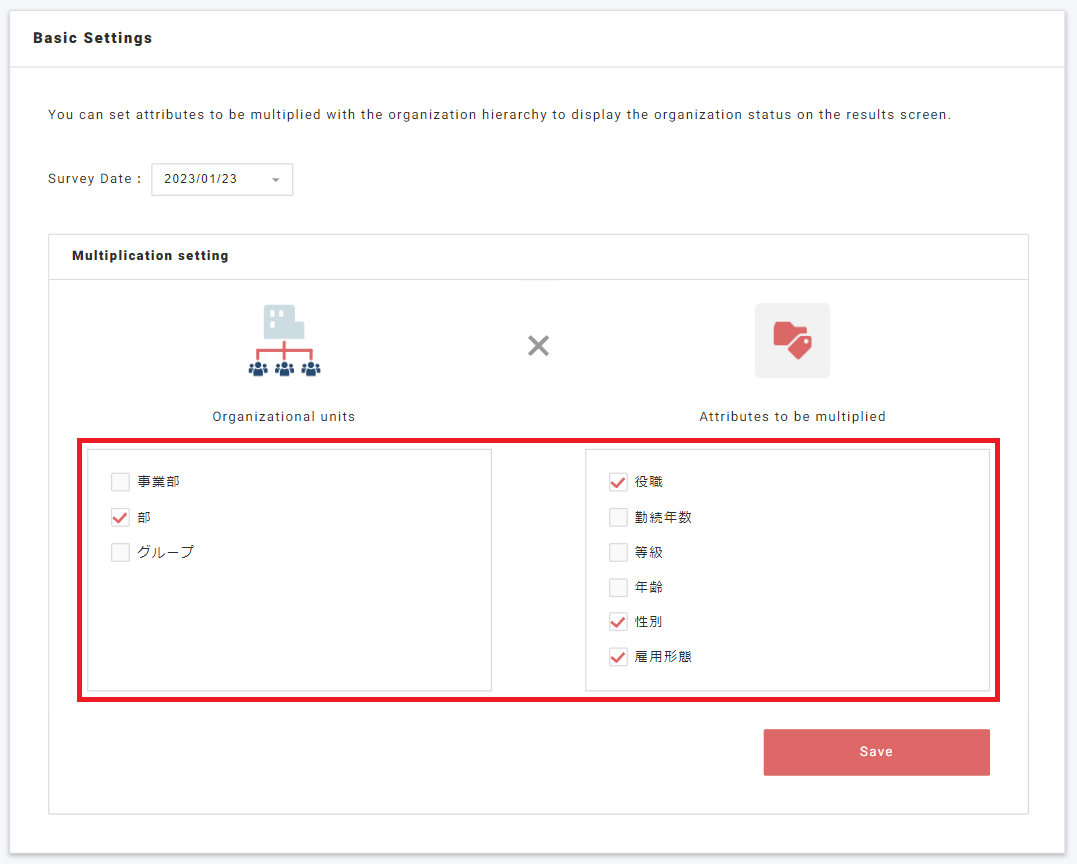
Task: Disable the 性別 checkbox
Action: (x=618, y=621)
